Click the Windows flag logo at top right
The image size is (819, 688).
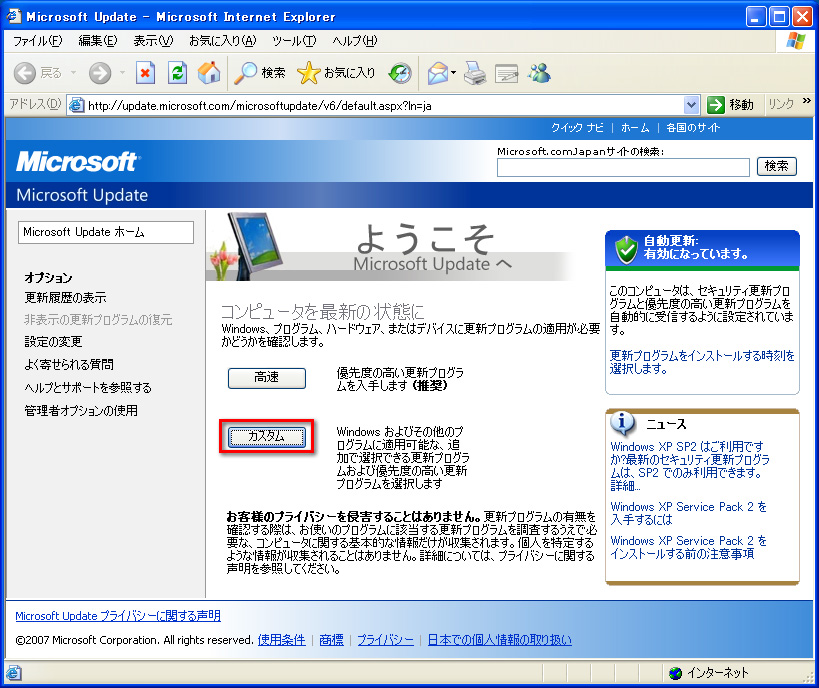pos(796,40)
